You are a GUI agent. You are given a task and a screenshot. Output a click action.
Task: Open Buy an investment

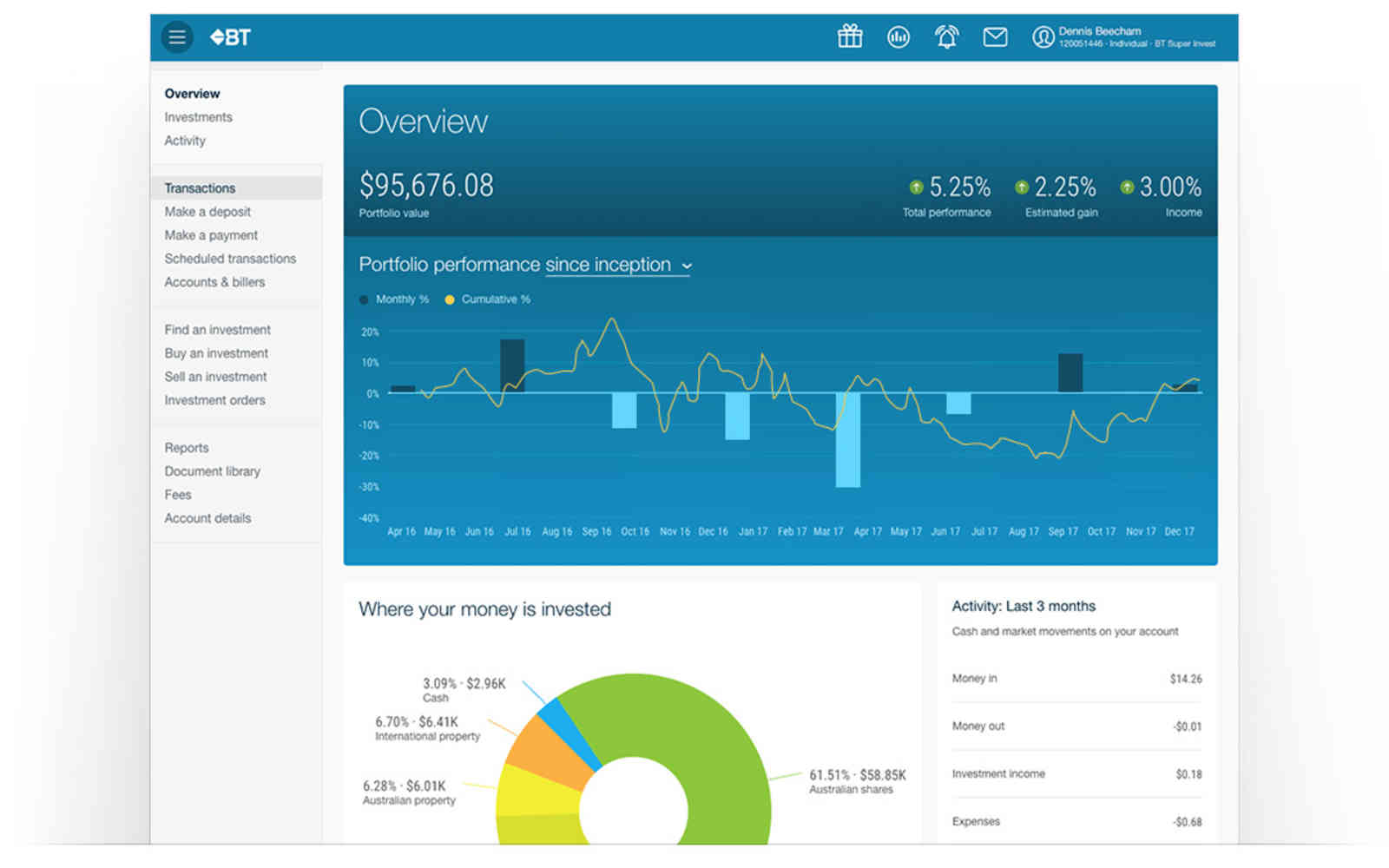point(216,353)
